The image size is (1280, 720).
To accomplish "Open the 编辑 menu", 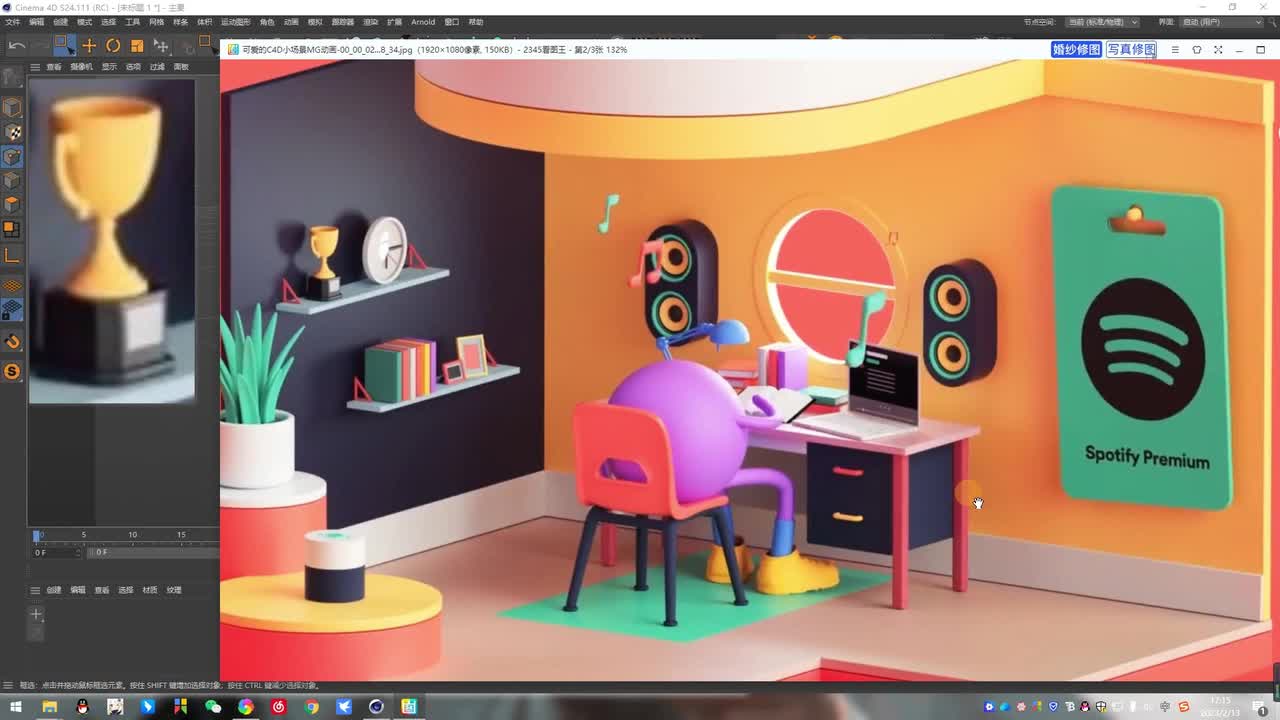I will click(x=36, y=22).
